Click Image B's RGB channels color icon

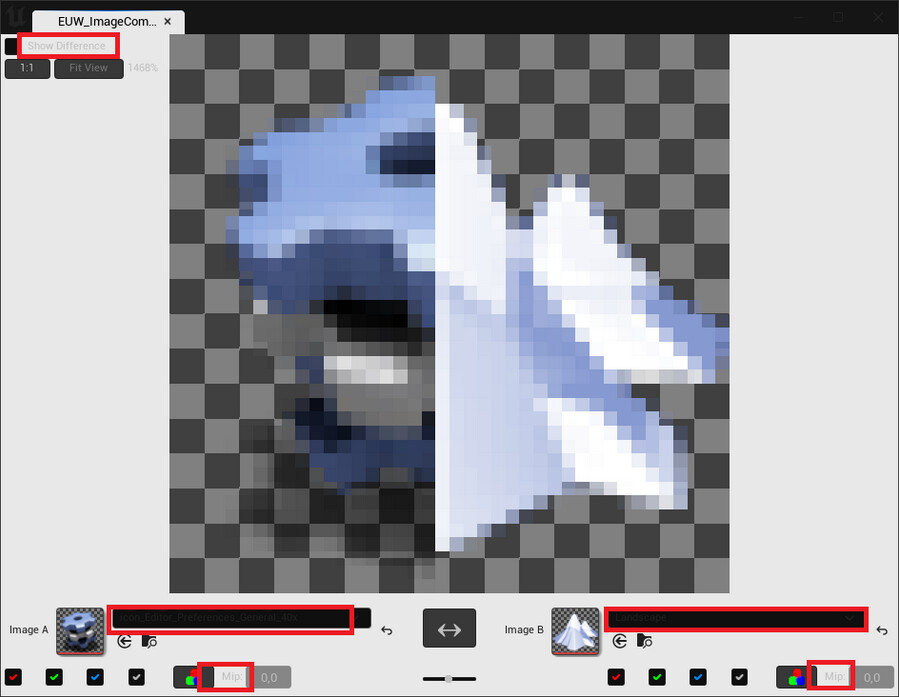(796, 677)
